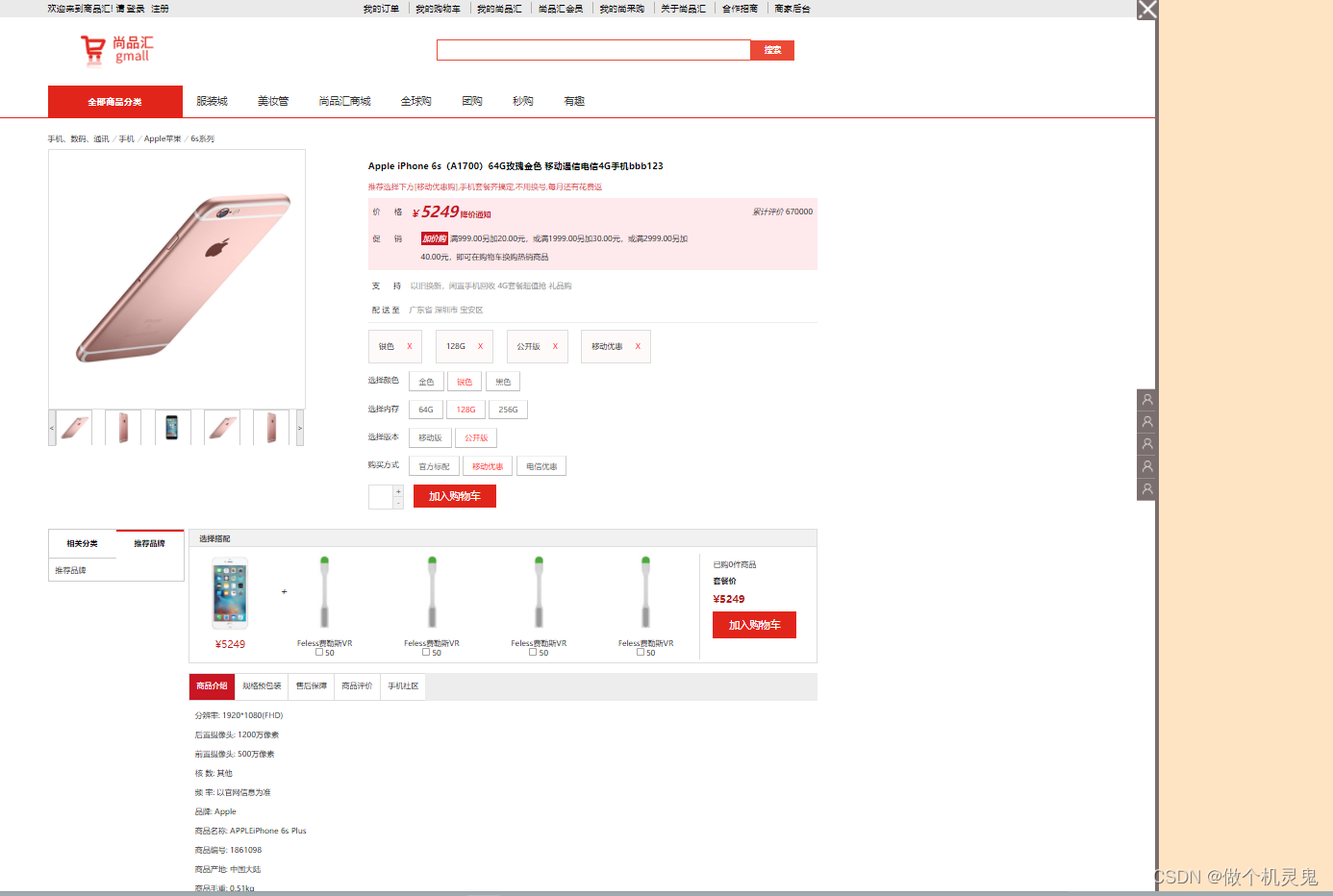1333x896 pixels.
Task: Click the second user icon in right sidebar
Action: tap(1146, 422)
